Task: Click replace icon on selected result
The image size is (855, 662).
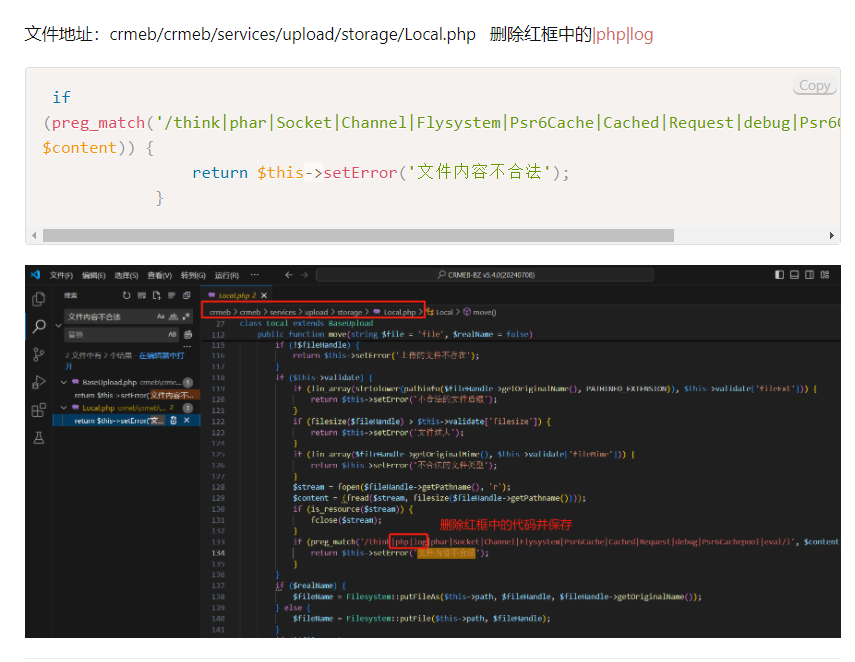Action: [173, 420]
